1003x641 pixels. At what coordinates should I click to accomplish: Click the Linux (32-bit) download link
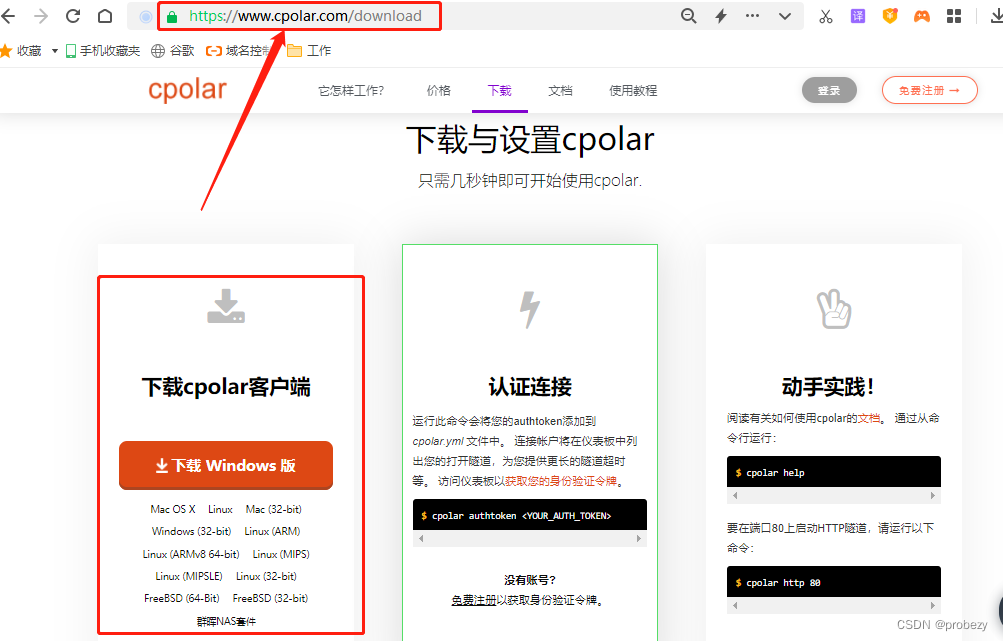266,576
